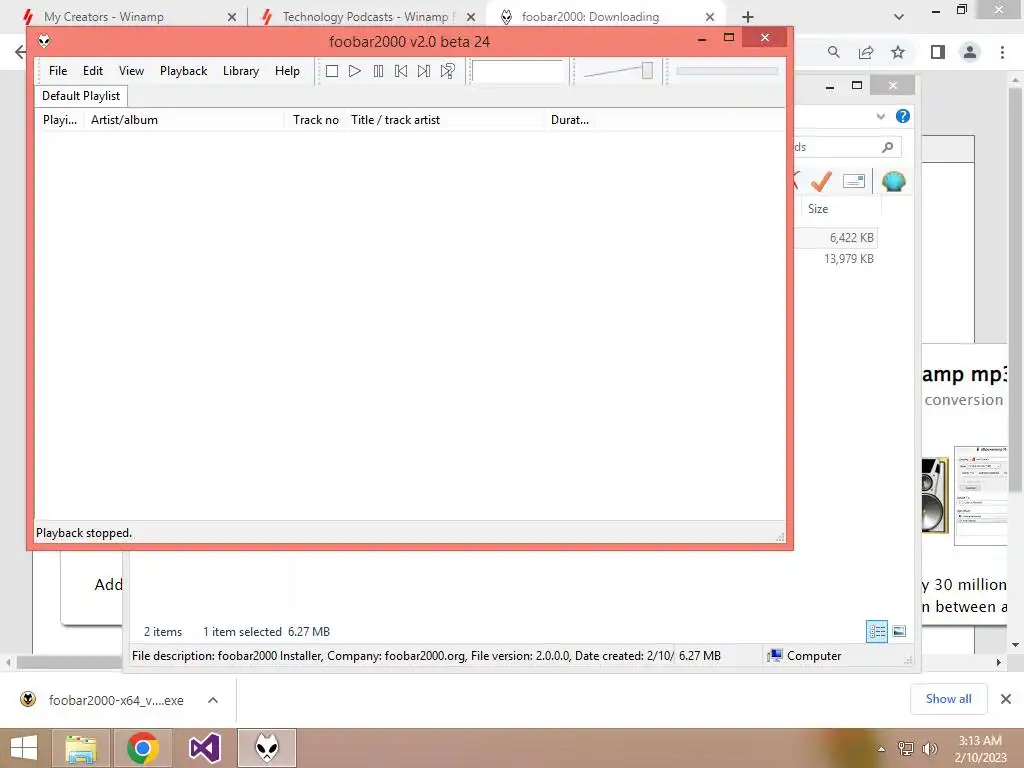Click the Chrome zoom magnifier icon
This screenshot has height=768, width=1024.
[x=833, y=52]
